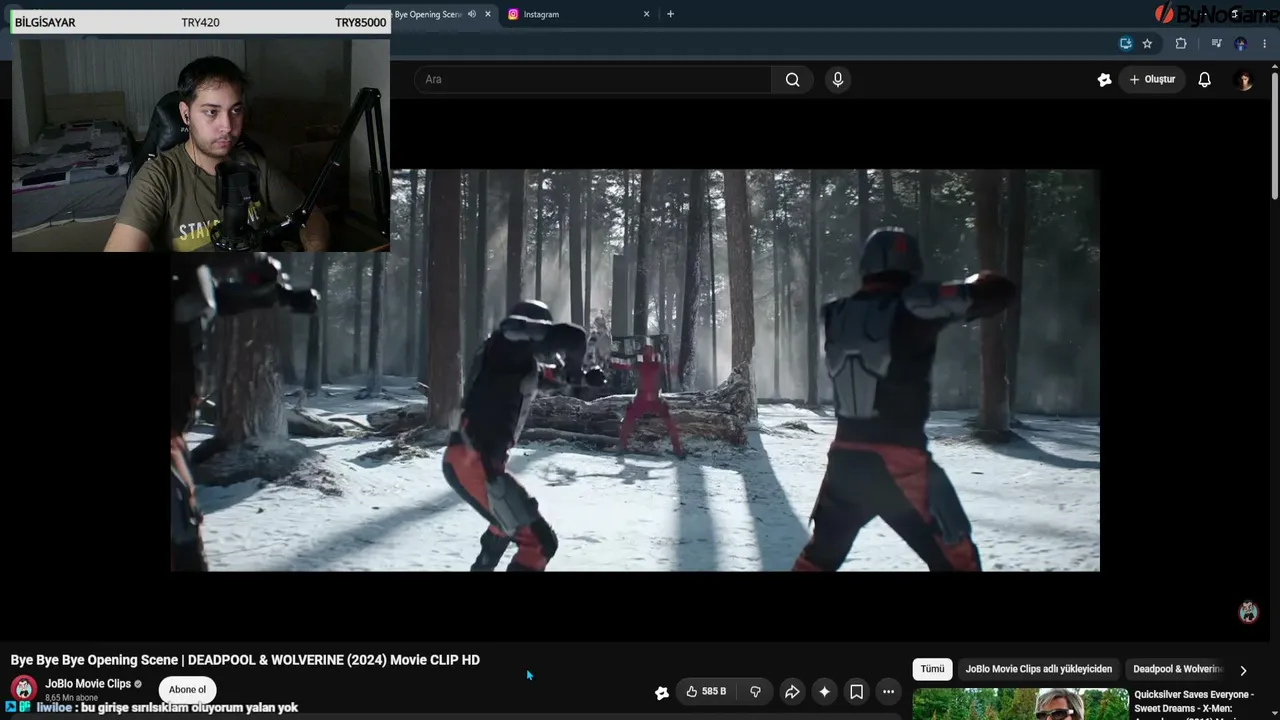Click the Deadpool video player
Viewport: 1280px width, 720px height.
coord(635,370)
